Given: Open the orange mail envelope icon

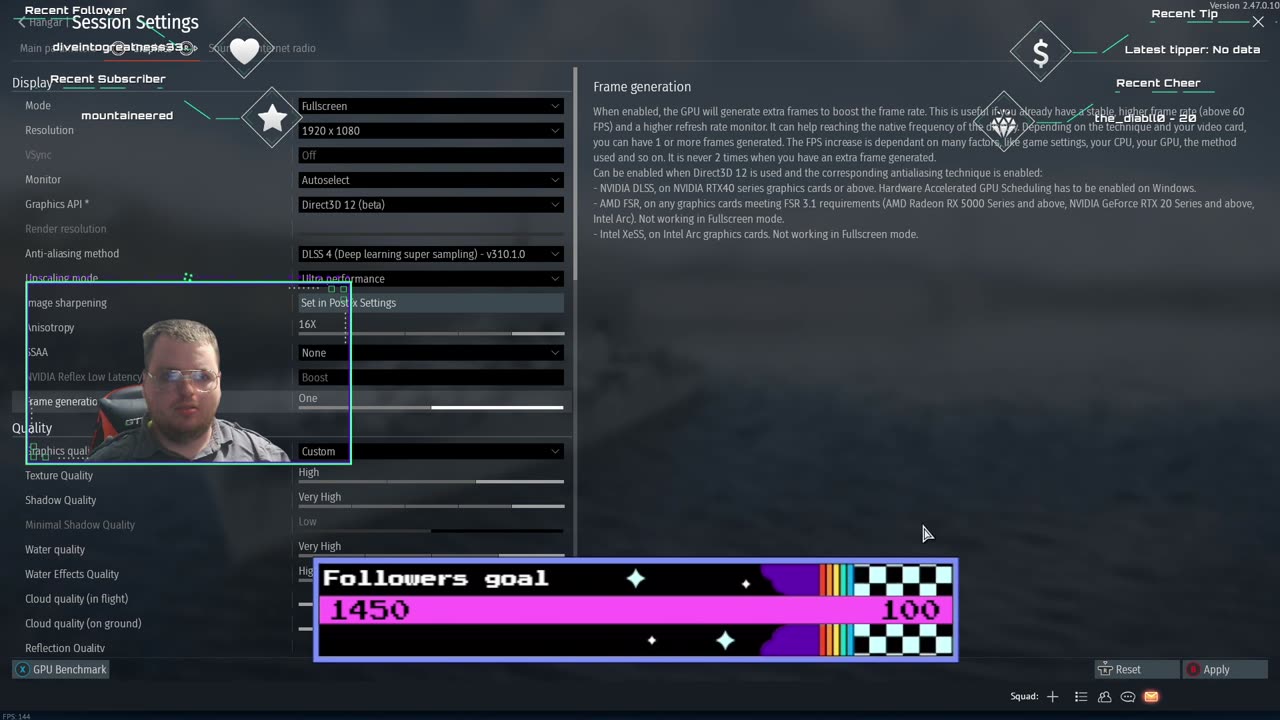Looking at the screenshot, I should click(1151, 697).
